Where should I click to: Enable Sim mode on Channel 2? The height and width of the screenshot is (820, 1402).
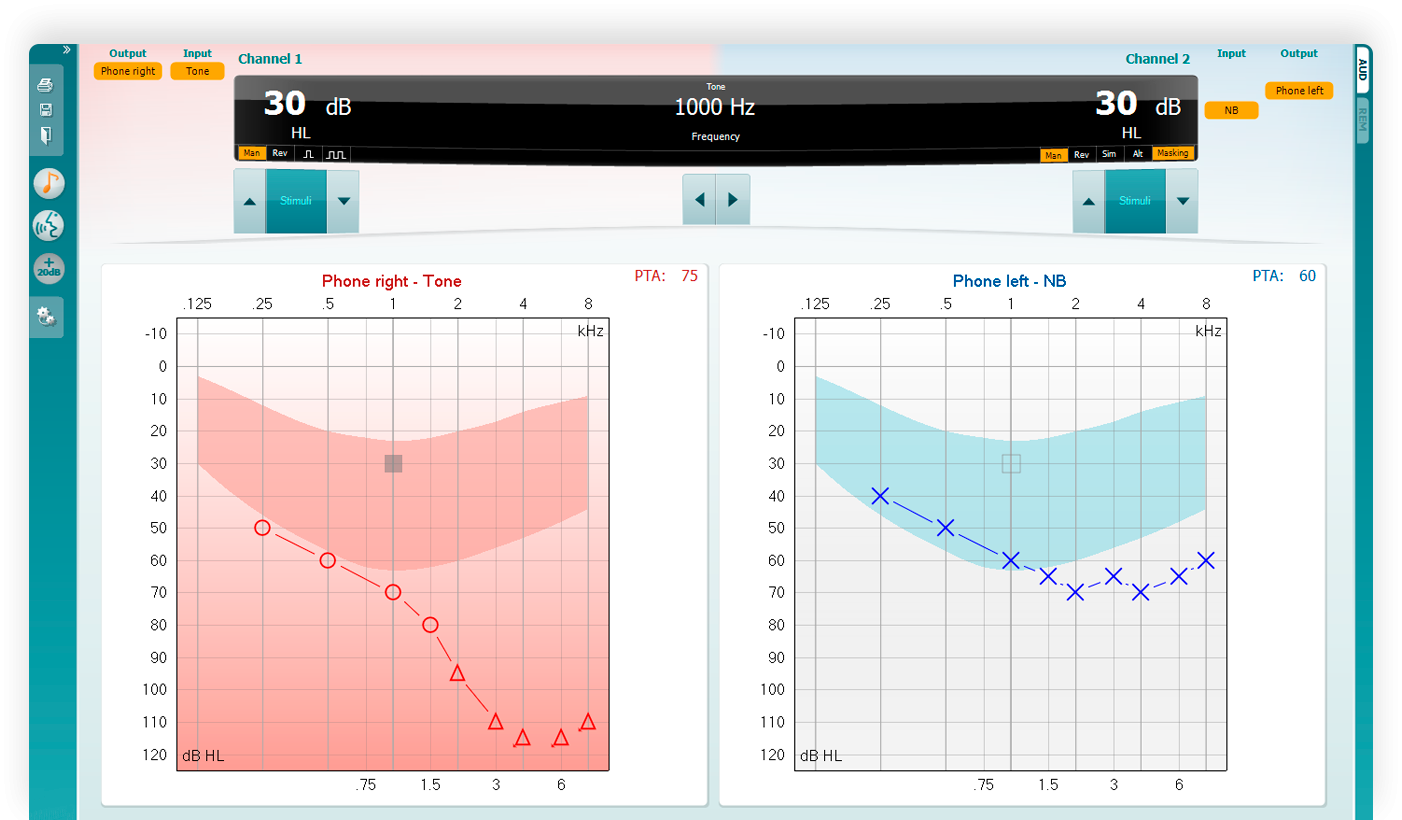[1108, 154]
